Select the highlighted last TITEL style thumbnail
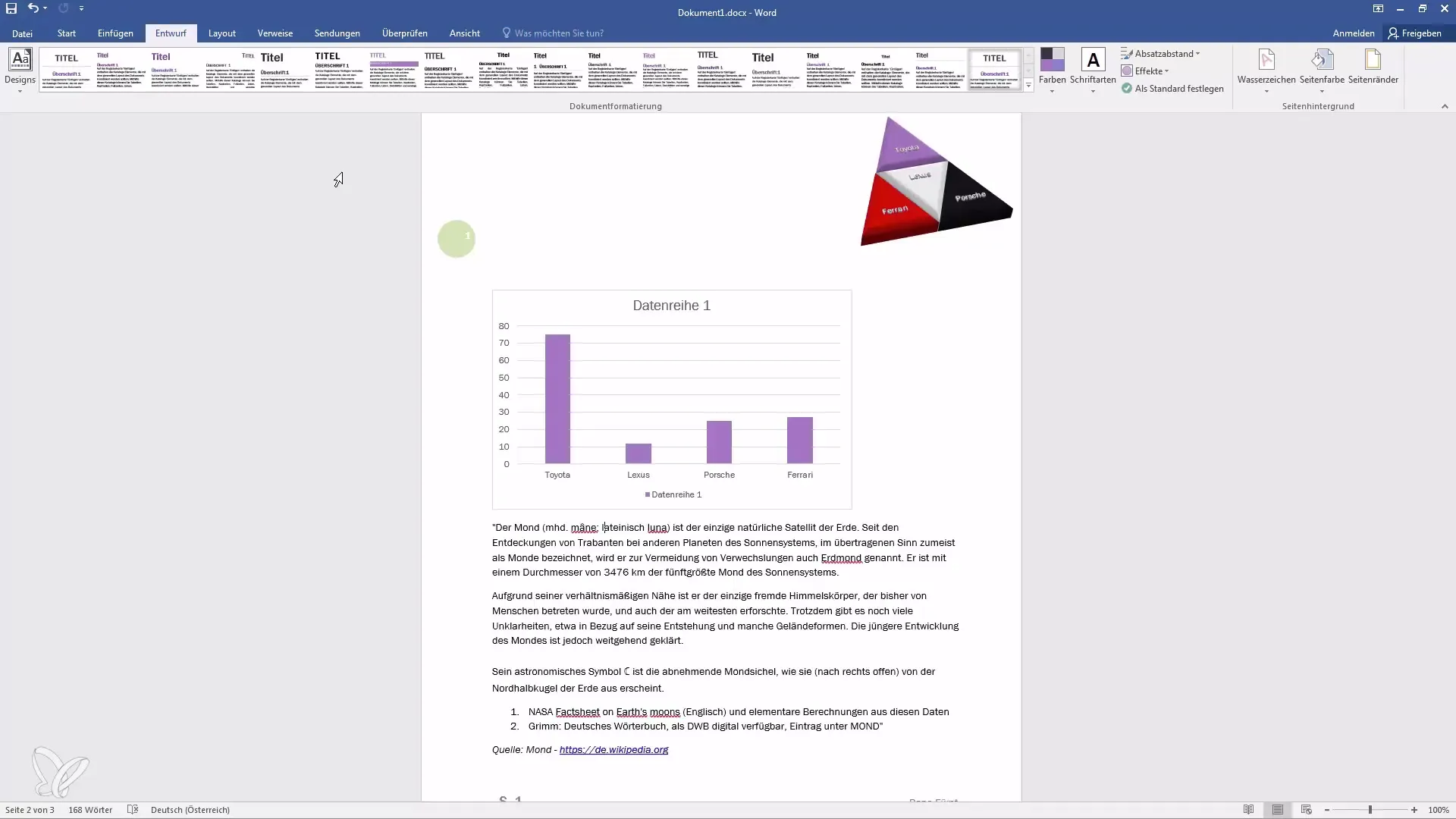1456x819 pixels. (994, 70)
